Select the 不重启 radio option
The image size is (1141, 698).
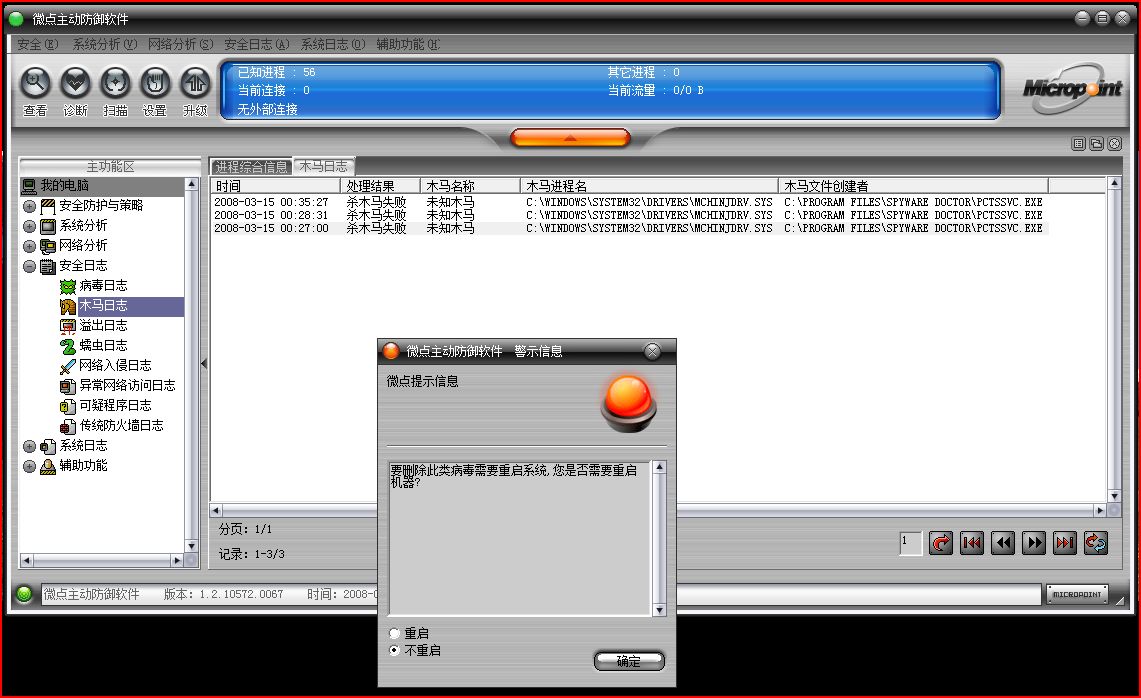394,651
